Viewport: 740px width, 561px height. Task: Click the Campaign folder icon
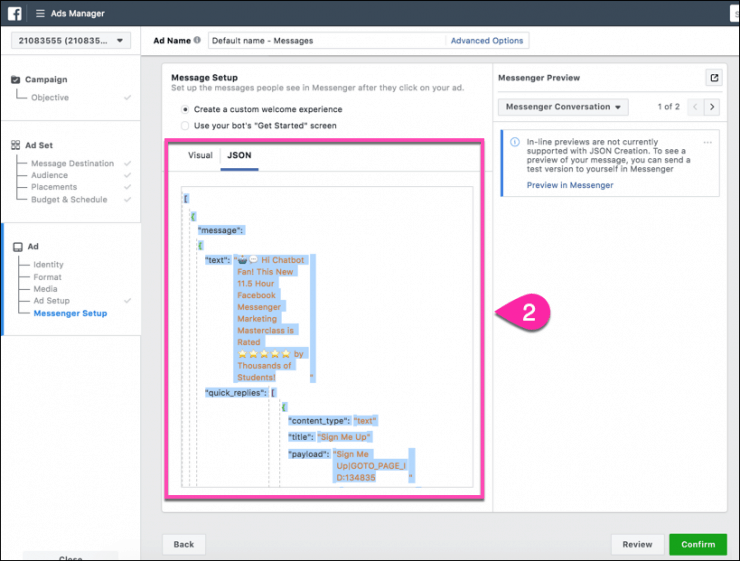[16, 79]
